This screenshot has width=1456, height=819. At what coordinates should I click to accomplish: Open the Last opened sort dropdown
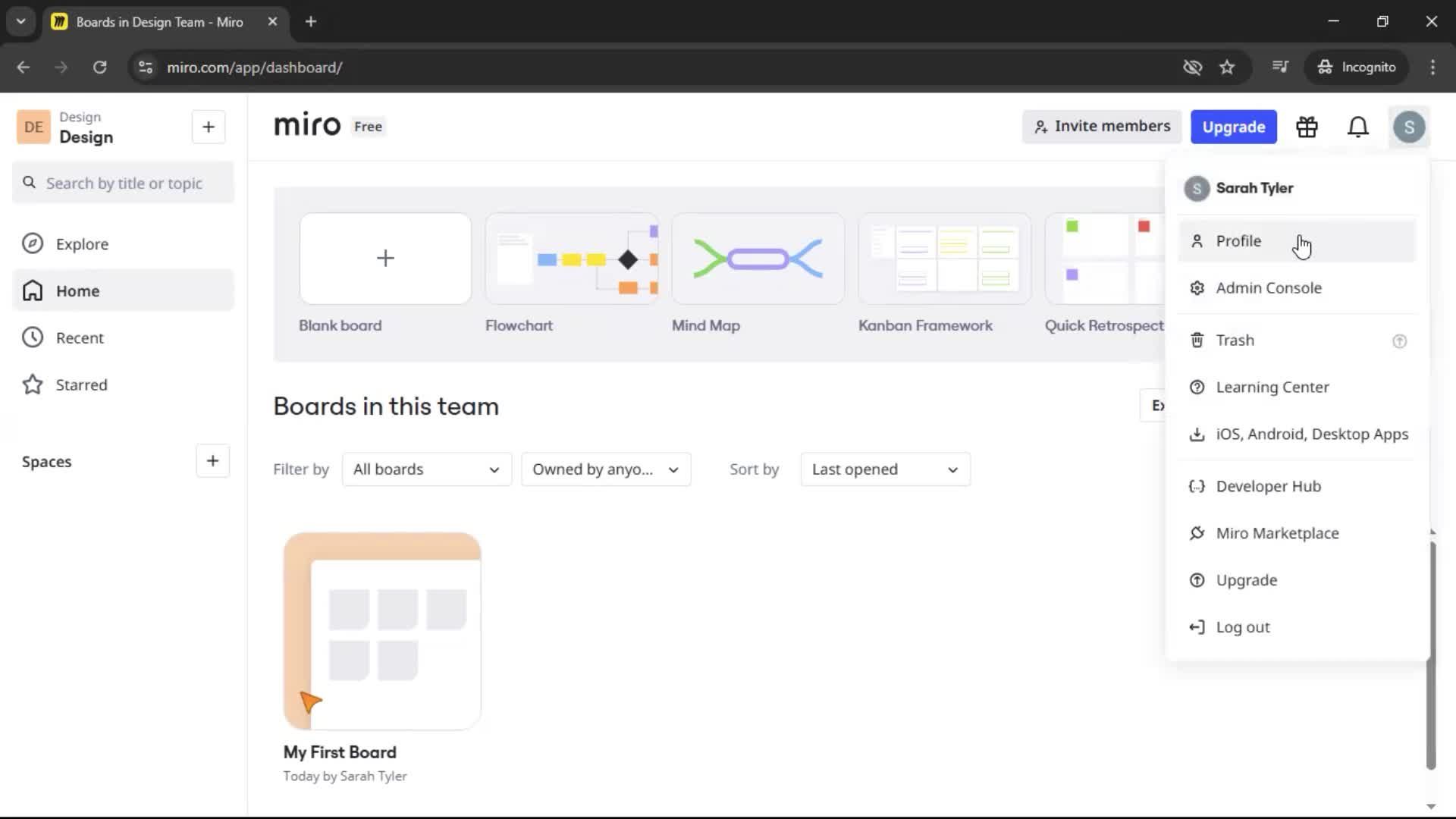885,469
